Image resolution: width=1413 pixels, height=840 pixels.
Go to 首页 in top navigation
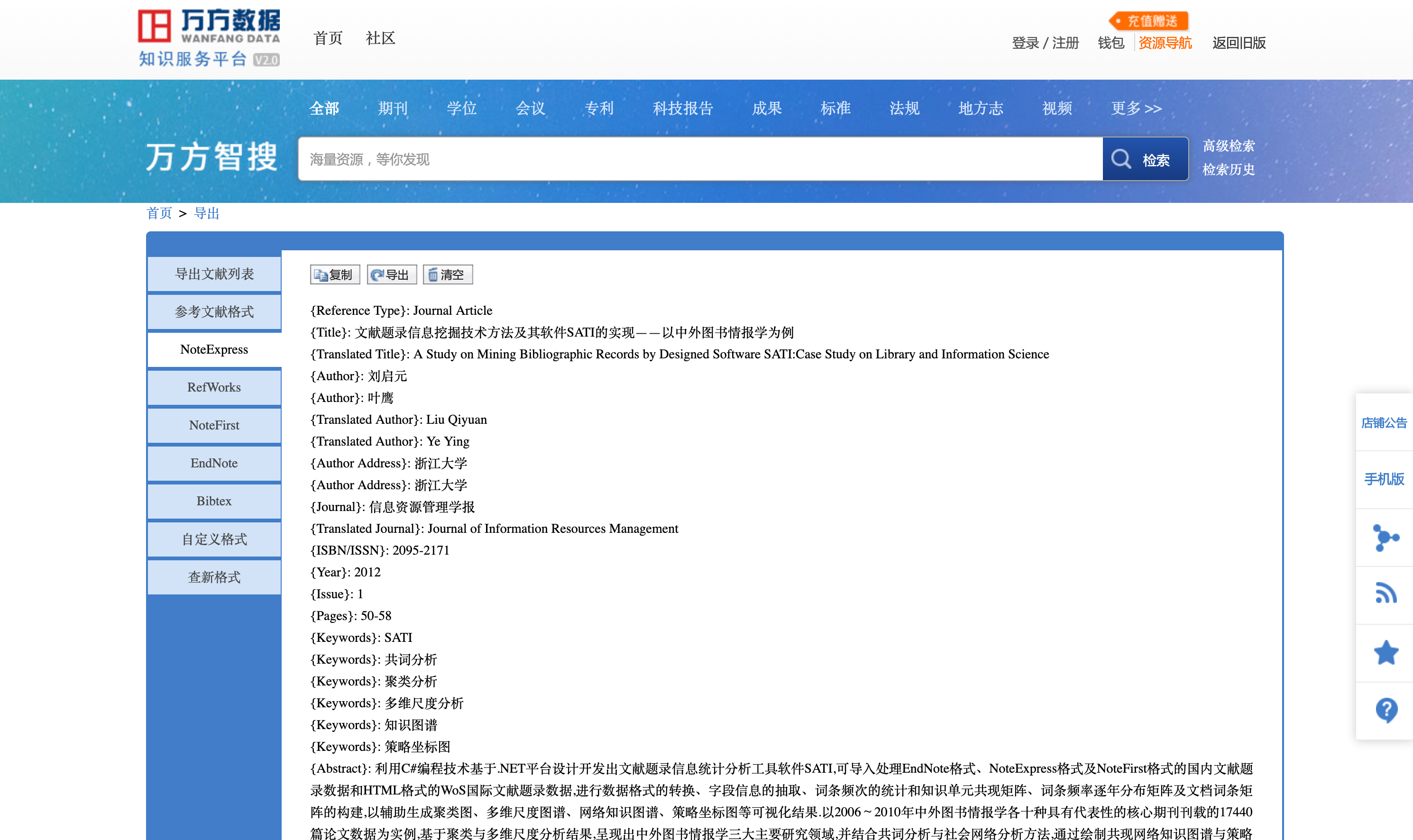328,38
